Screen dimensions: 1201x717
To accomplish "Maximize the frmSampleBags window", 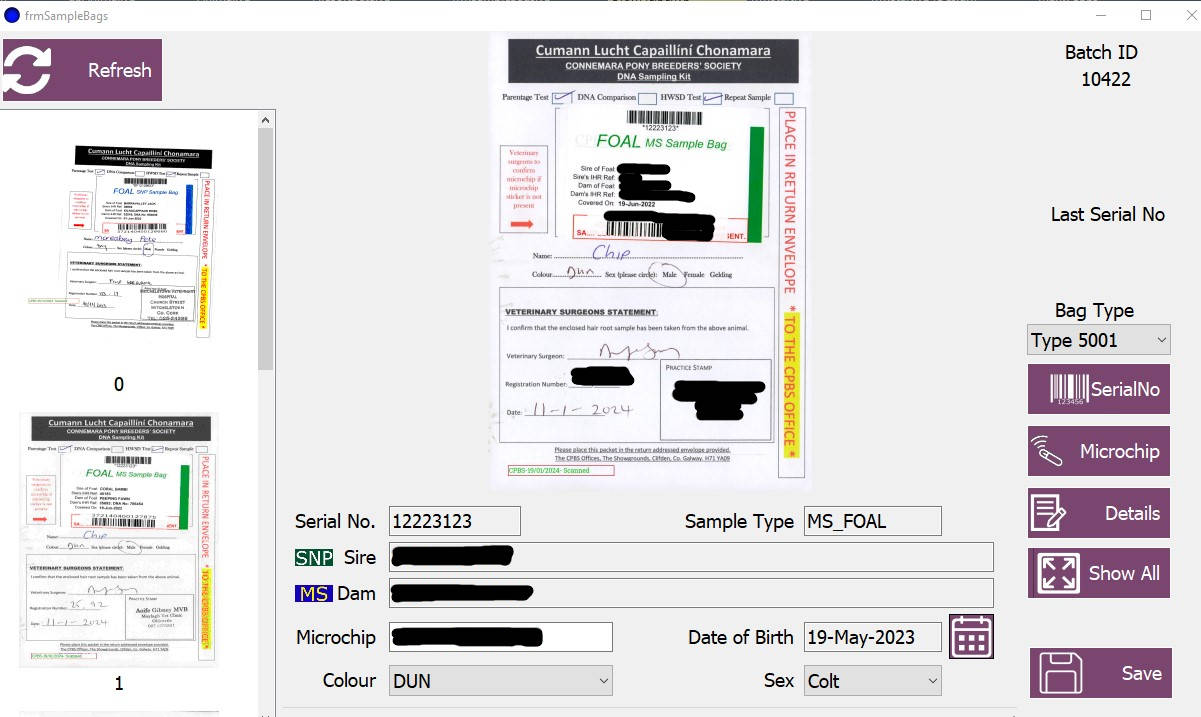I will pyautogui.click(x=1146, y=15).
